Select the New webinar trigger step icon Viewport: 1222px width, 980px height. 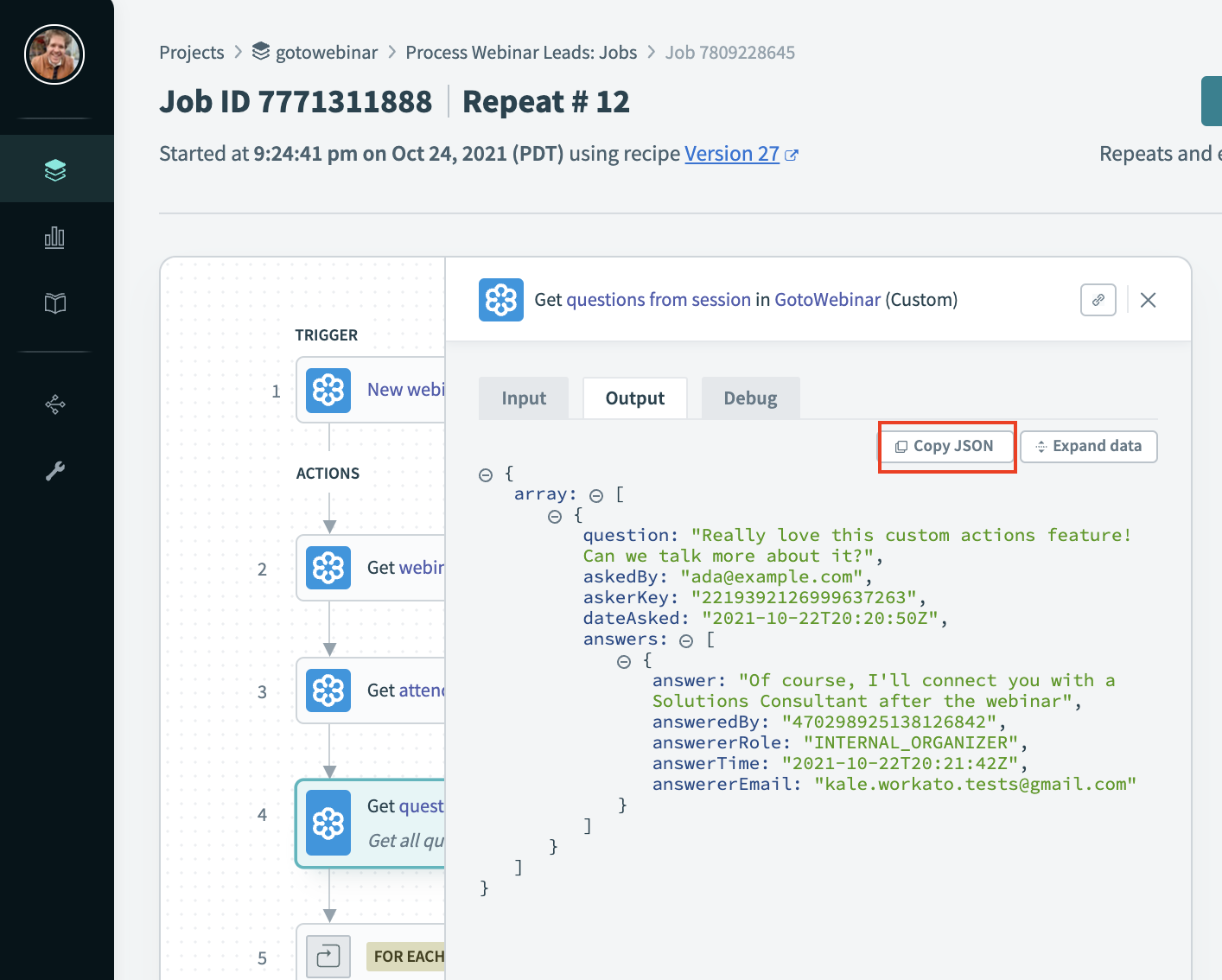pos(328,390)
